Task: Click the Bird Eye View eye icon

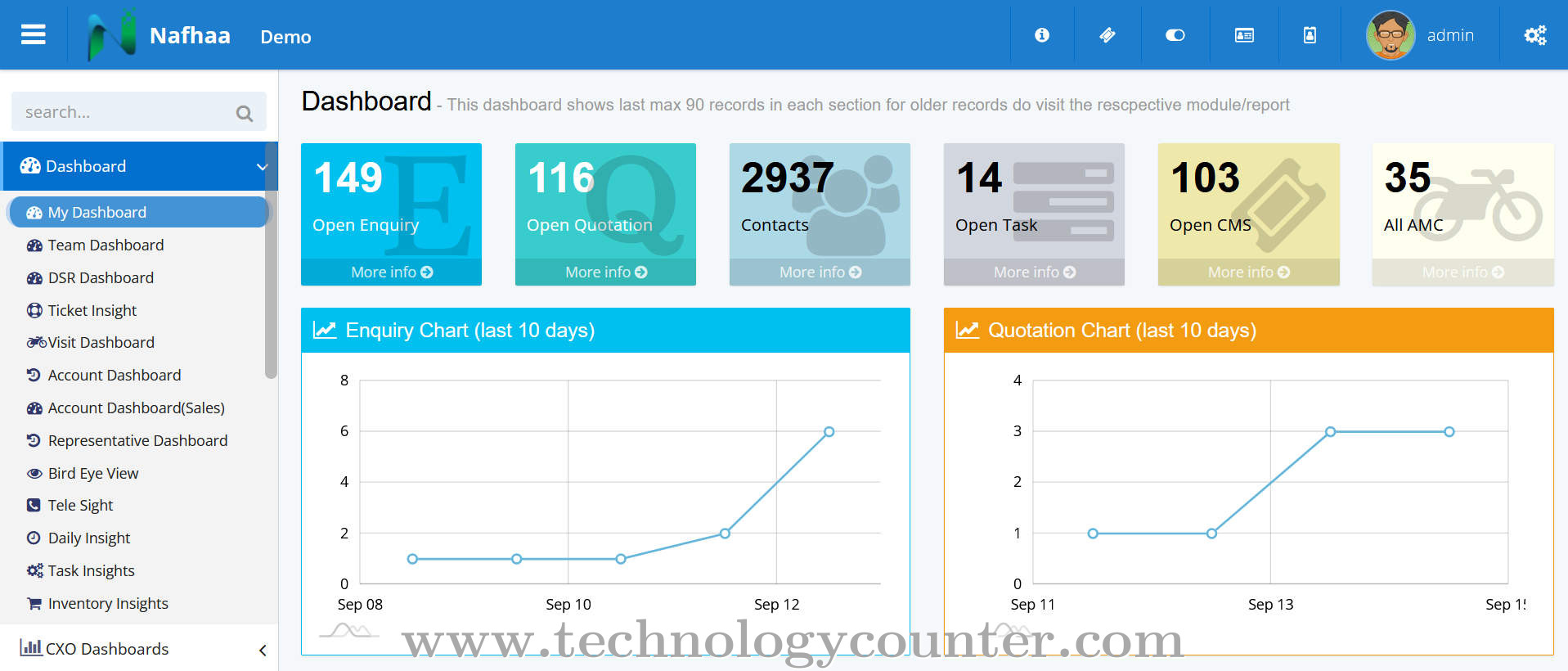Action: [x=34, y=473]
